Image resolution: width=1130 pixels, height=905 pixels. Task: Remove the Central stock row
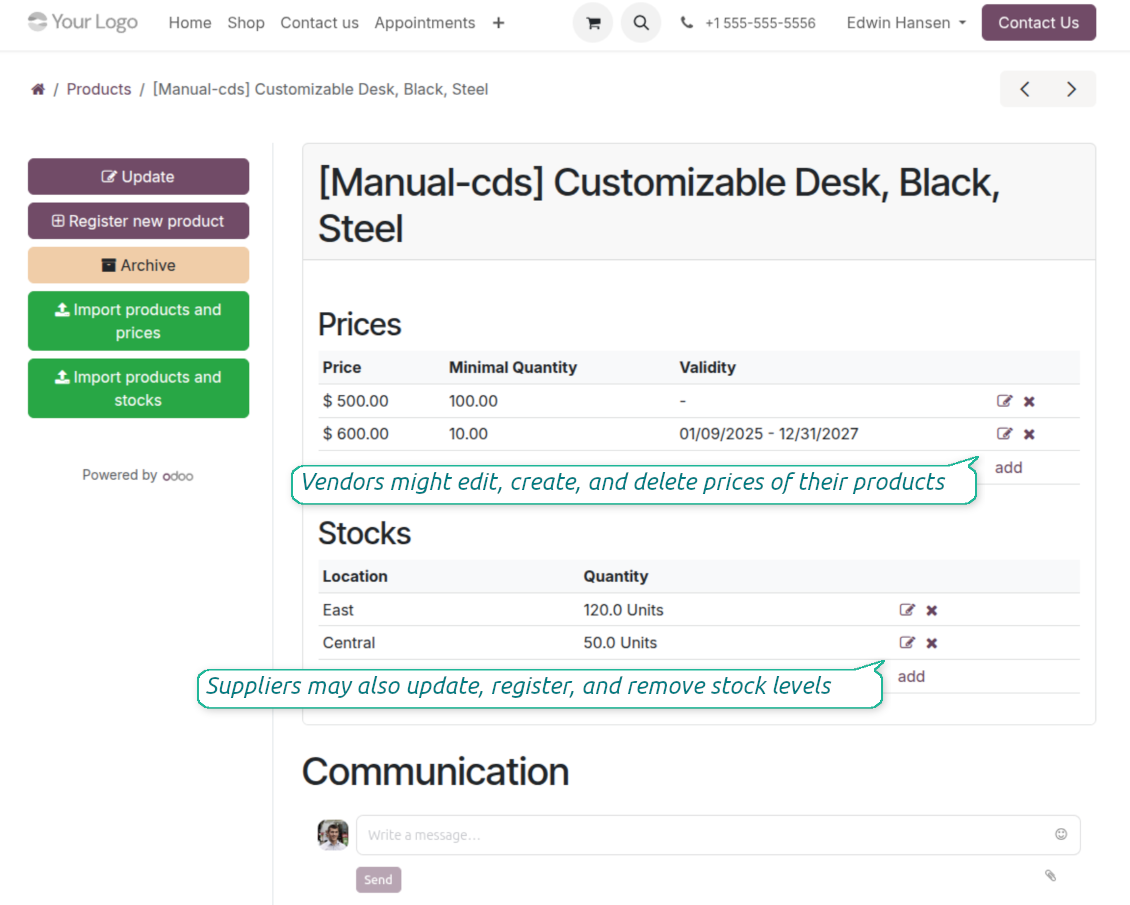tap(931, 643)
